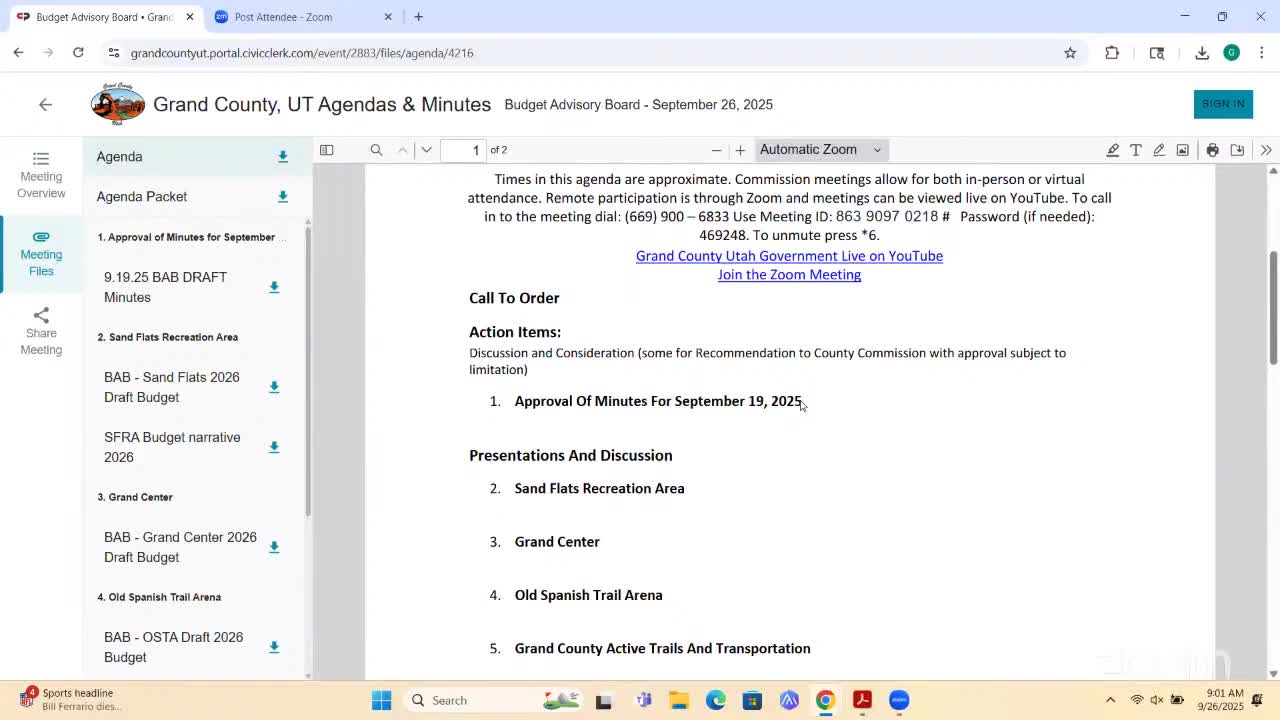The image size is (1280, 720).
Task: Open the search within document tool
Action: tap(376, 149)
